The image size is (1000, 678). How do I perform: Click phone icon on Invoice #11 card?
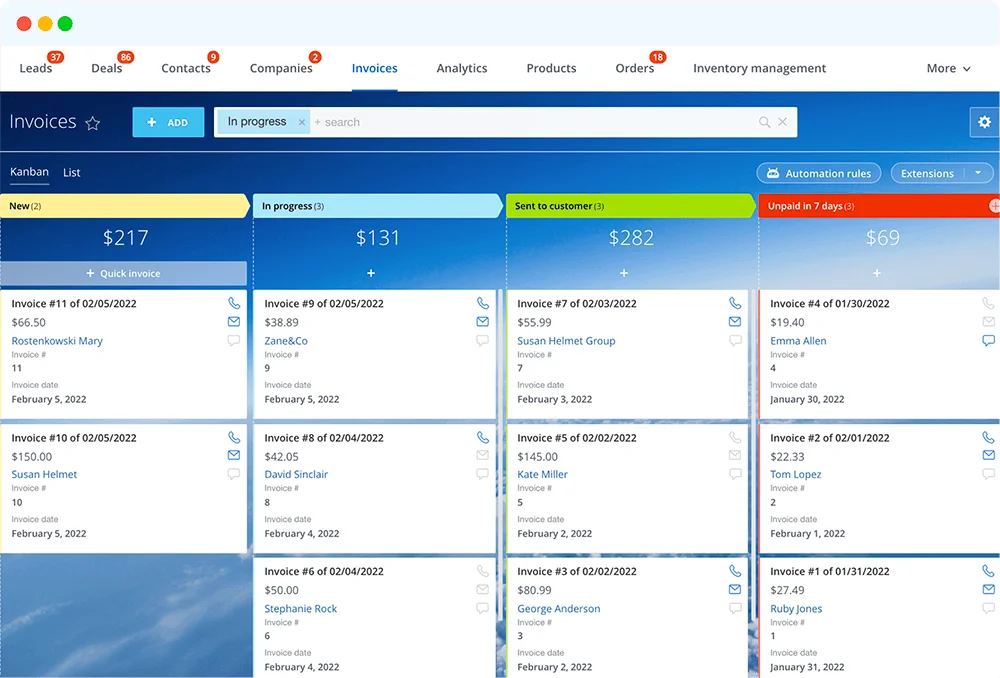pyautogui.click(x=234, y=303)
